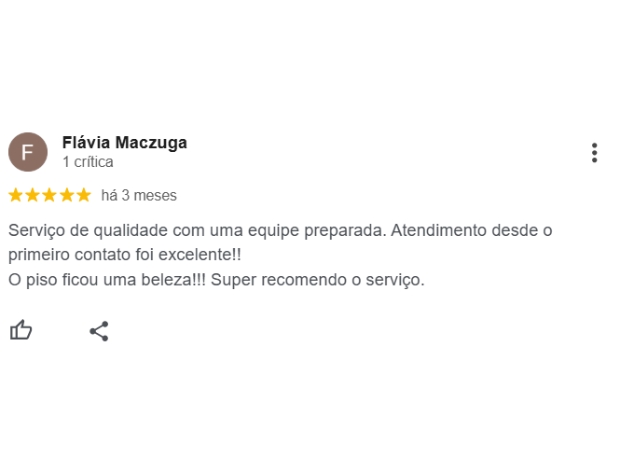Screen dimensions: 620x469
Task: Select the fifth and last rating star
Action: pyautogui.click(x=83, y=195)
